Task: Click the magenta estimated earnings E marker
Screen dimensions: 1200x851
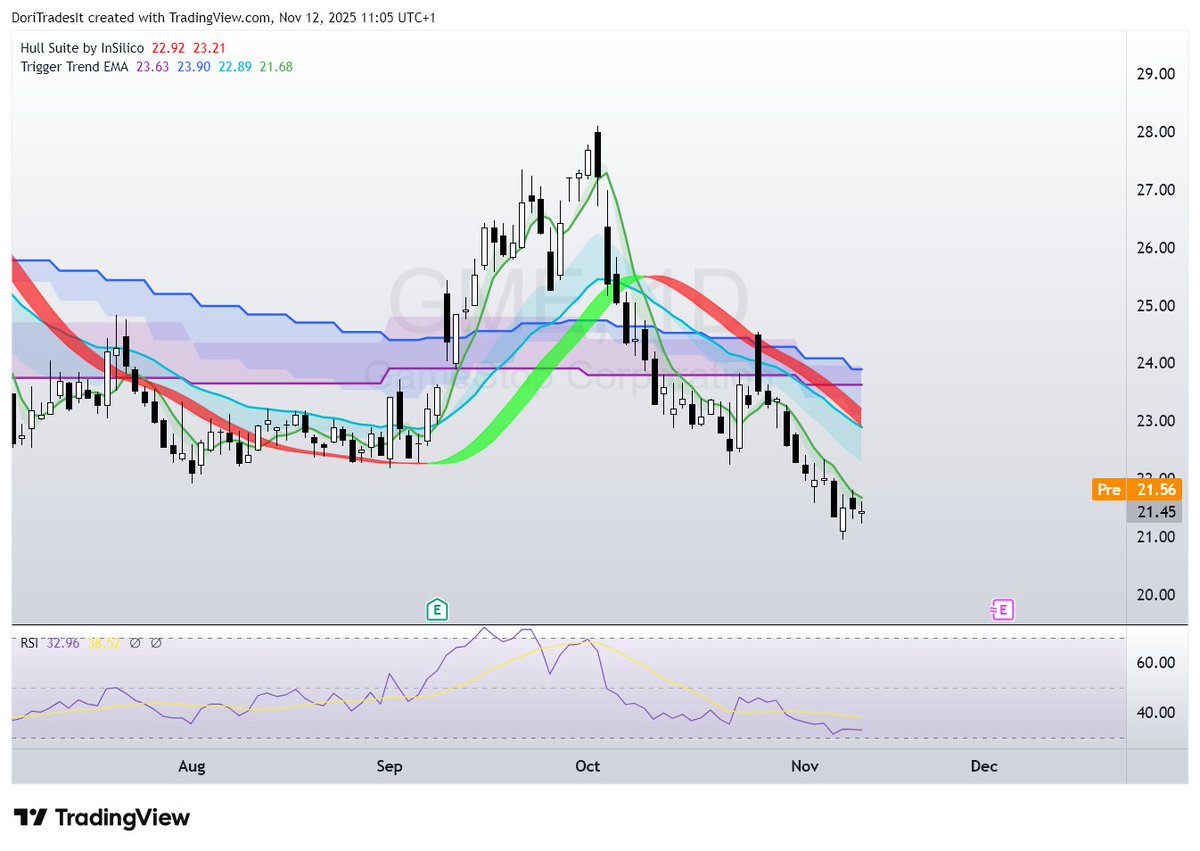Action: pyautogui.click(x=1002, y=609)
